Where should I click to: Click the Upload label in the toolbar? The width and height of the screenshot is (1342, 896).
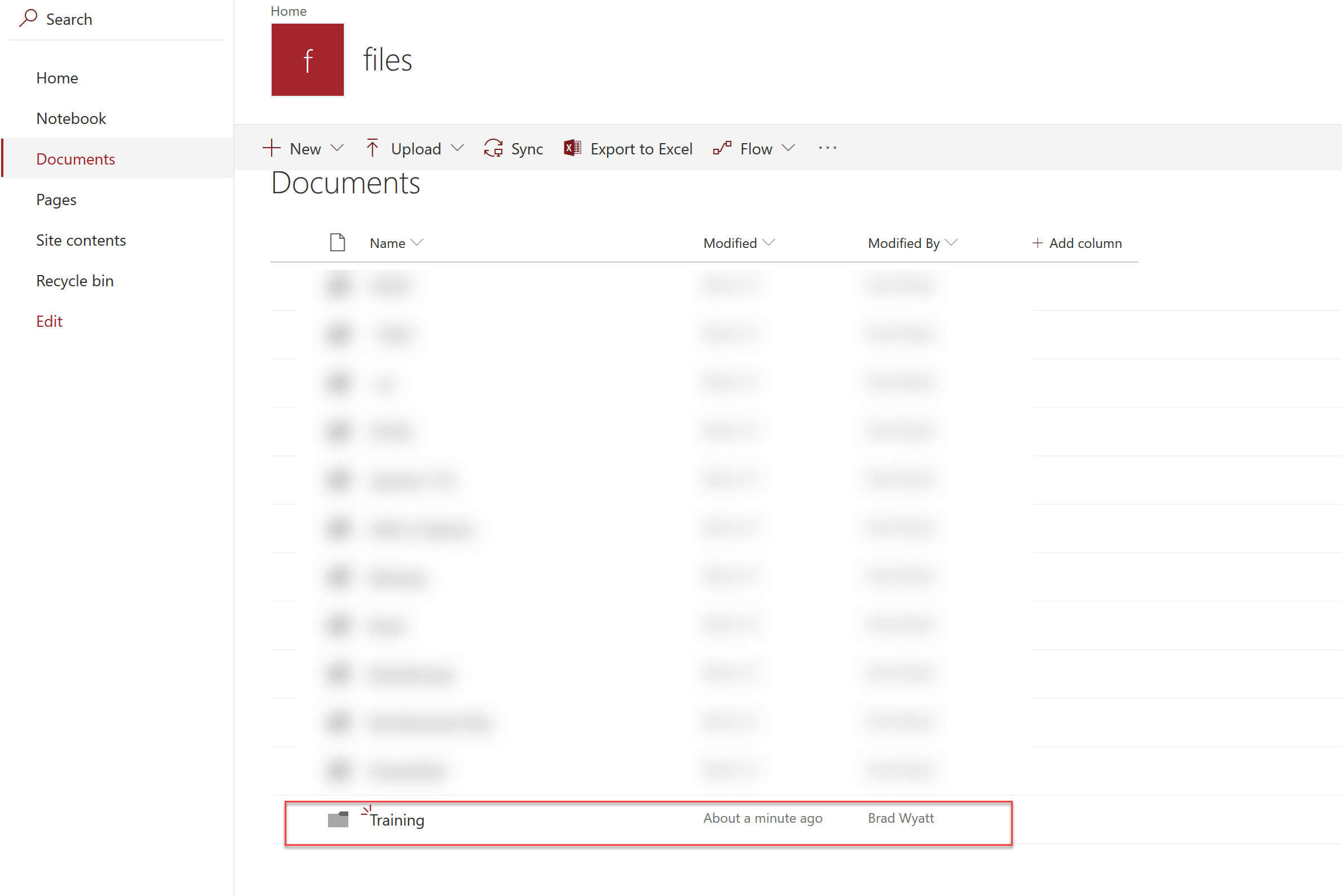(416, 149)
